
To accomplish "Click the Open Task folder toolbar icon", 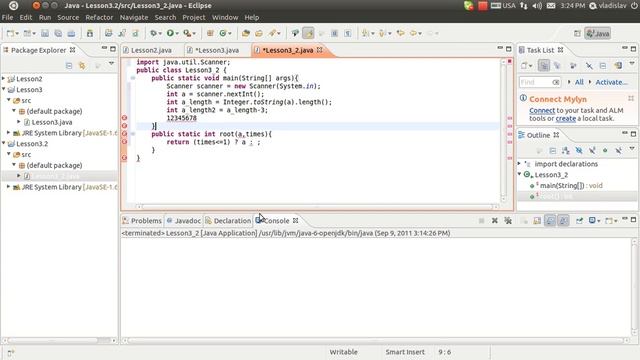I will [x=259, y=33].
